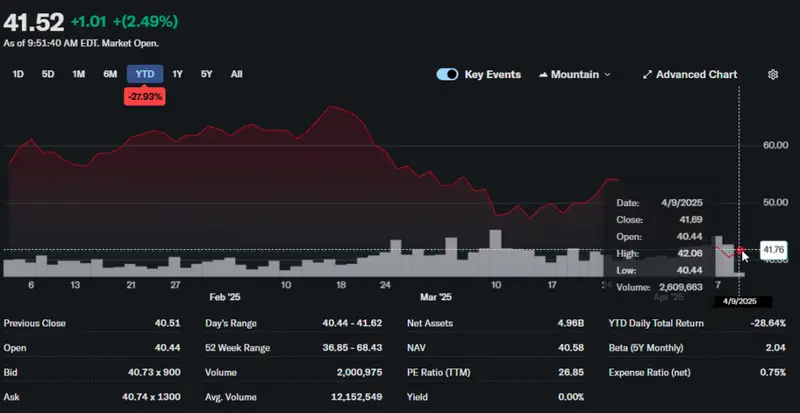Click the red data point on the crosshair

739,249
